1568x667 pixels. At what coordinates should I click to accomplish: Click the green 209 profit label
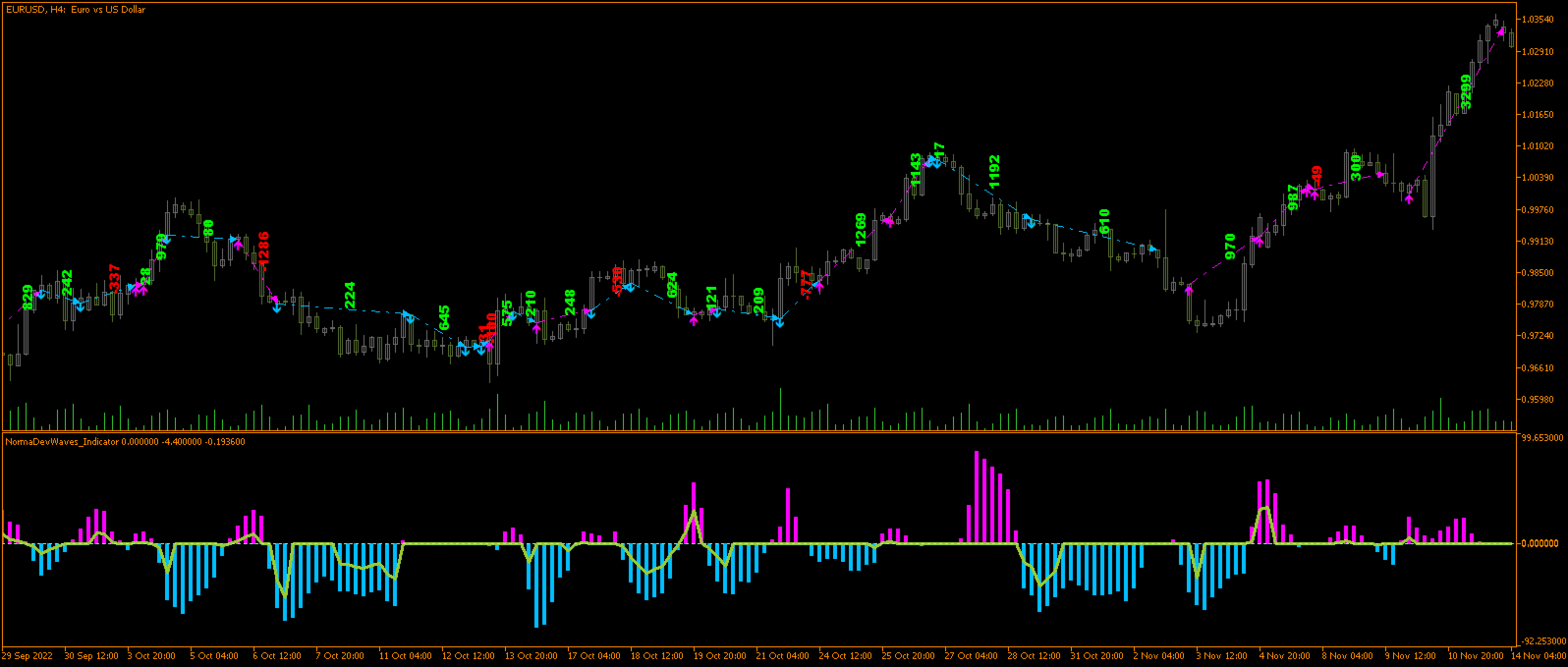point(758,300)
